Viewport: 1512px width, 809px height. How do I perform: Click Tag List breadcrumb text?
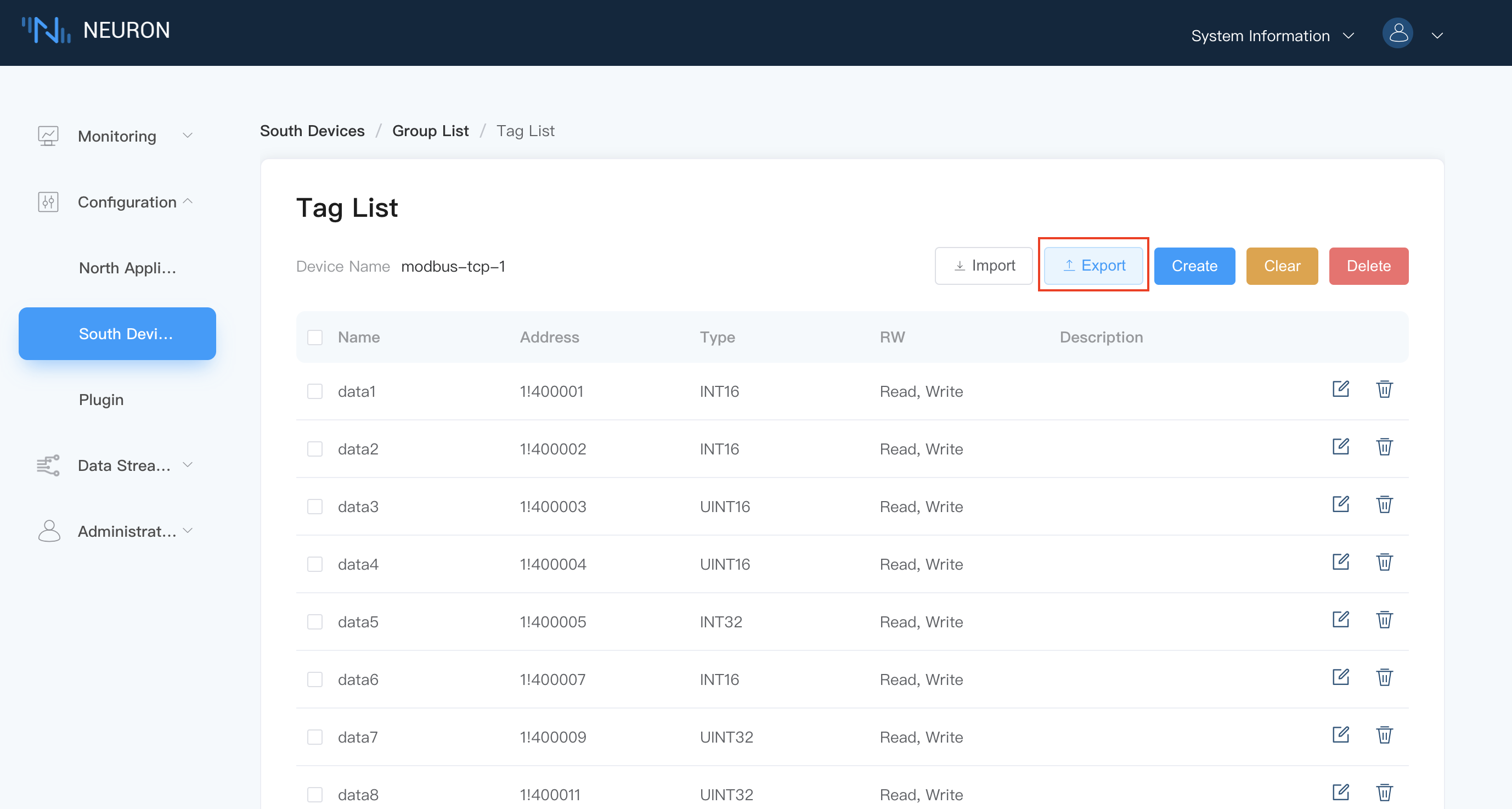click(526, 130)
